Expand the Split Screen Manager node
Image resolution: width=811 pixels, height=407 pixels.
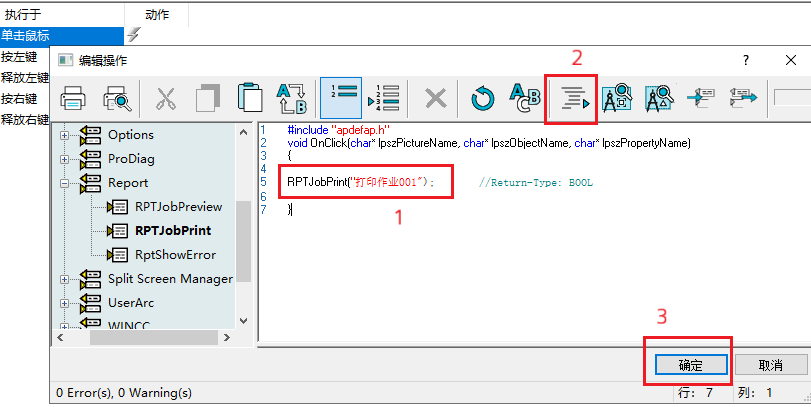click(66, 279)
